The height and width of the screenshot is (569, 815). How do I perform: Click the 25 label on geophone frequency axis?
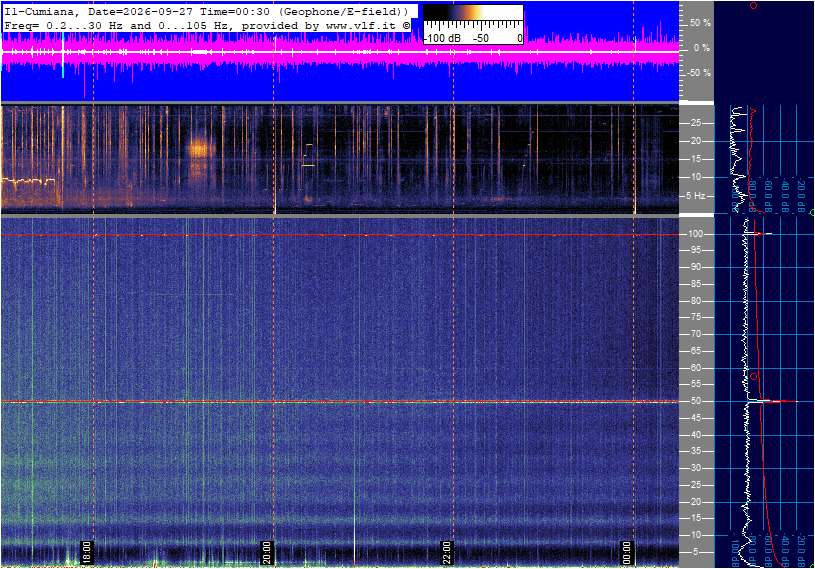point(695,123)
